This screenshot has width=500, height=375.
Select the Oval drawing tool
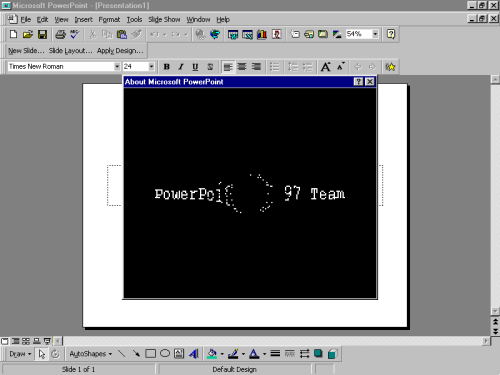(x=165, y=354)
